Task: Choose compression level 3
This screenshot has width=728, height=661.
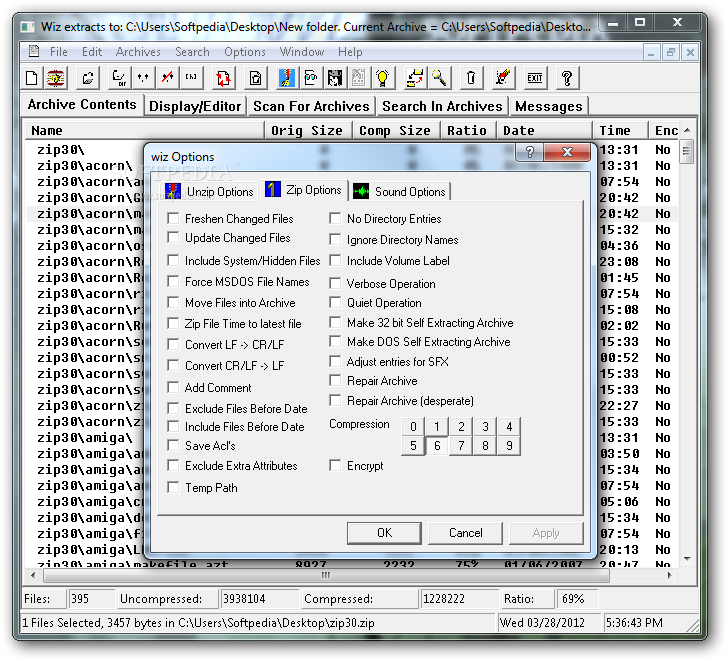Action: 485,426
